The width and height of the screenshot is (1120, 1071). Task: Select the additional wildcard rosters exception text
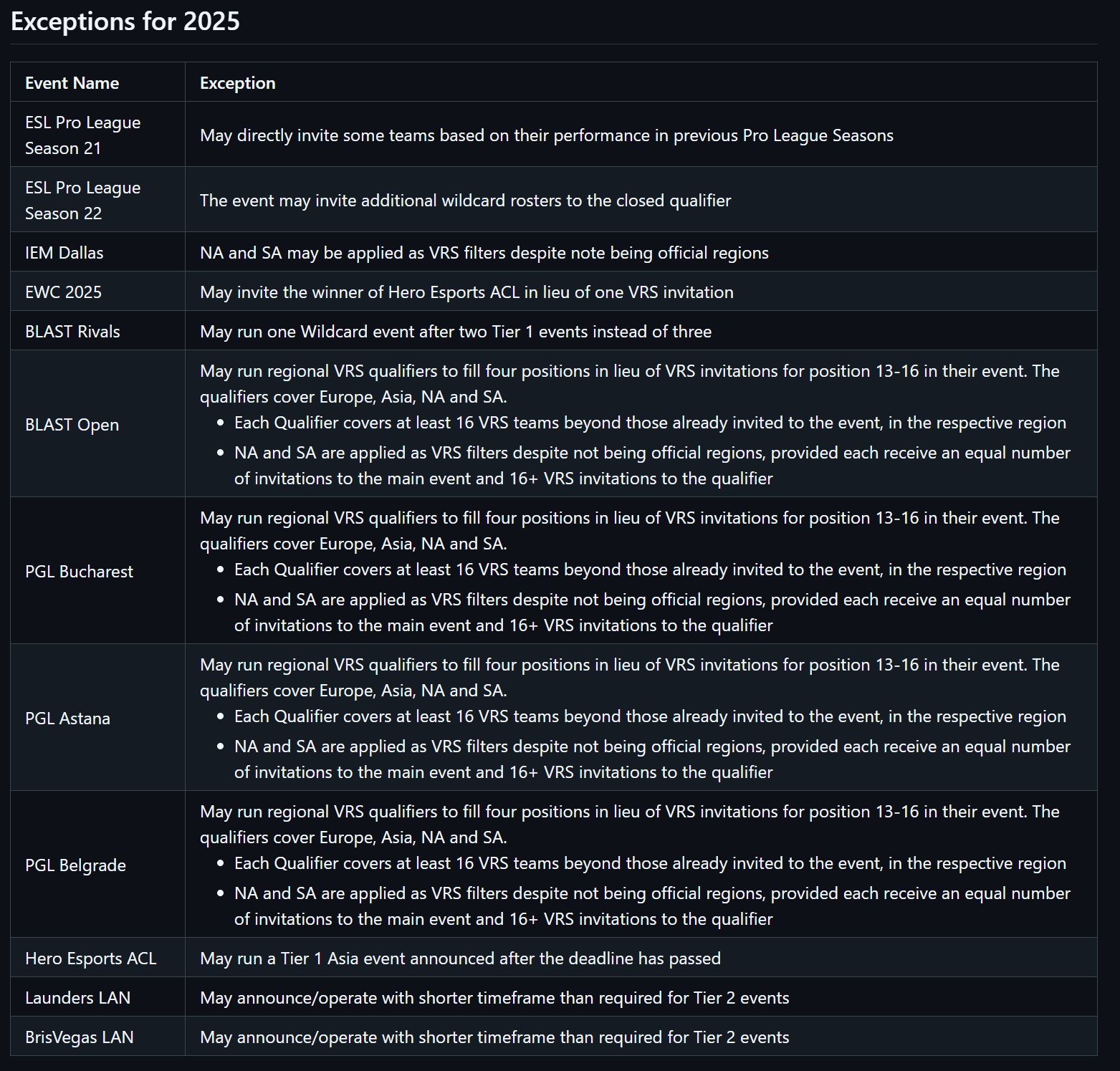tap(465, 201)
